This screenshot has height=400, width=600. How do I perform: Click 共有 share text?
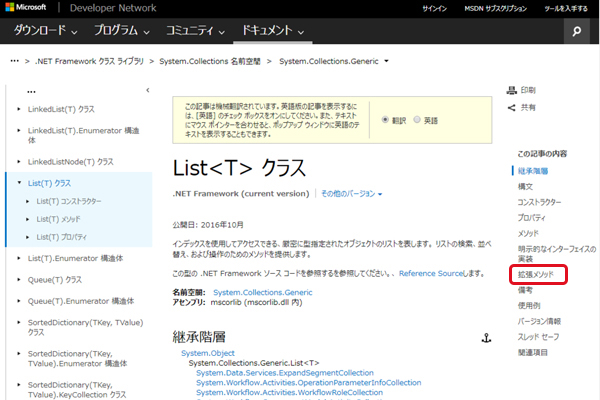pyautogui.click(x=528, y=108)
